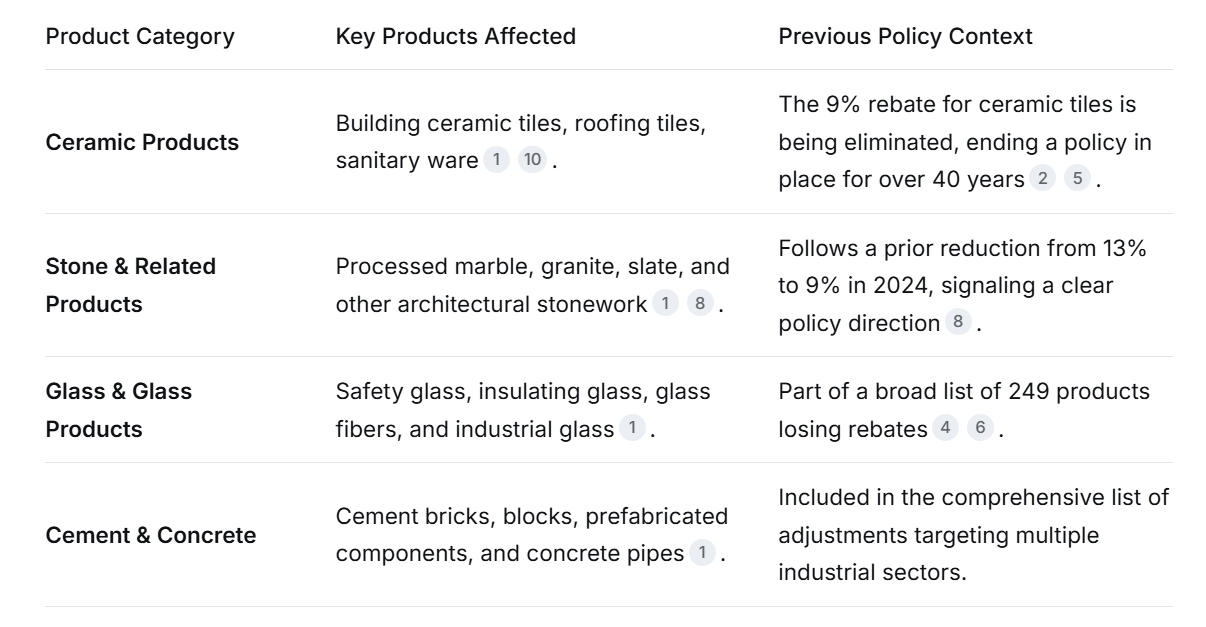Click citation 8 after 'policy direction'
The height and width of the screenshot is (627, 1206).
tap(958, 324)
